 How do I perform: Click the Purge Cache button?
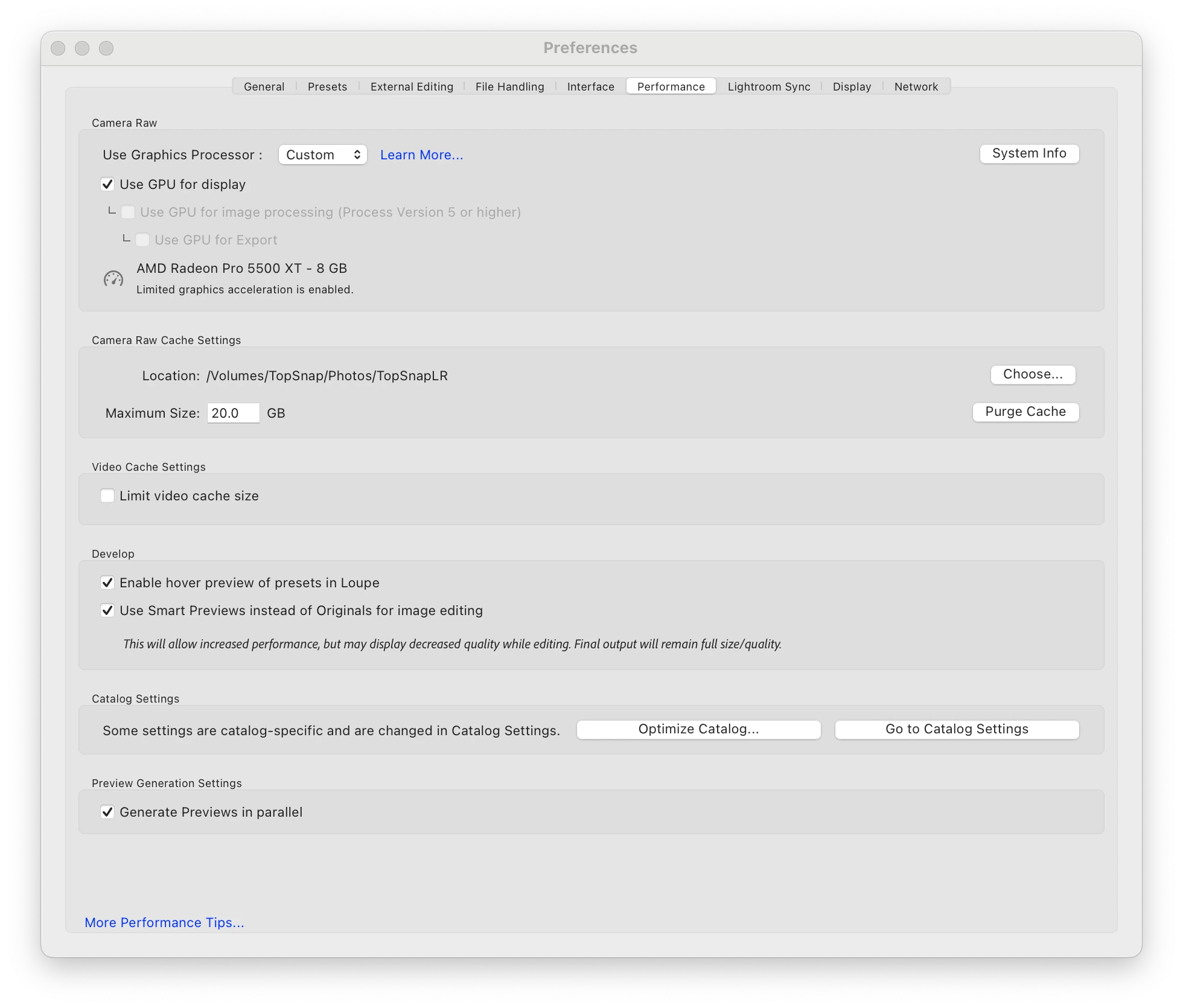[x=1025, y=412]
